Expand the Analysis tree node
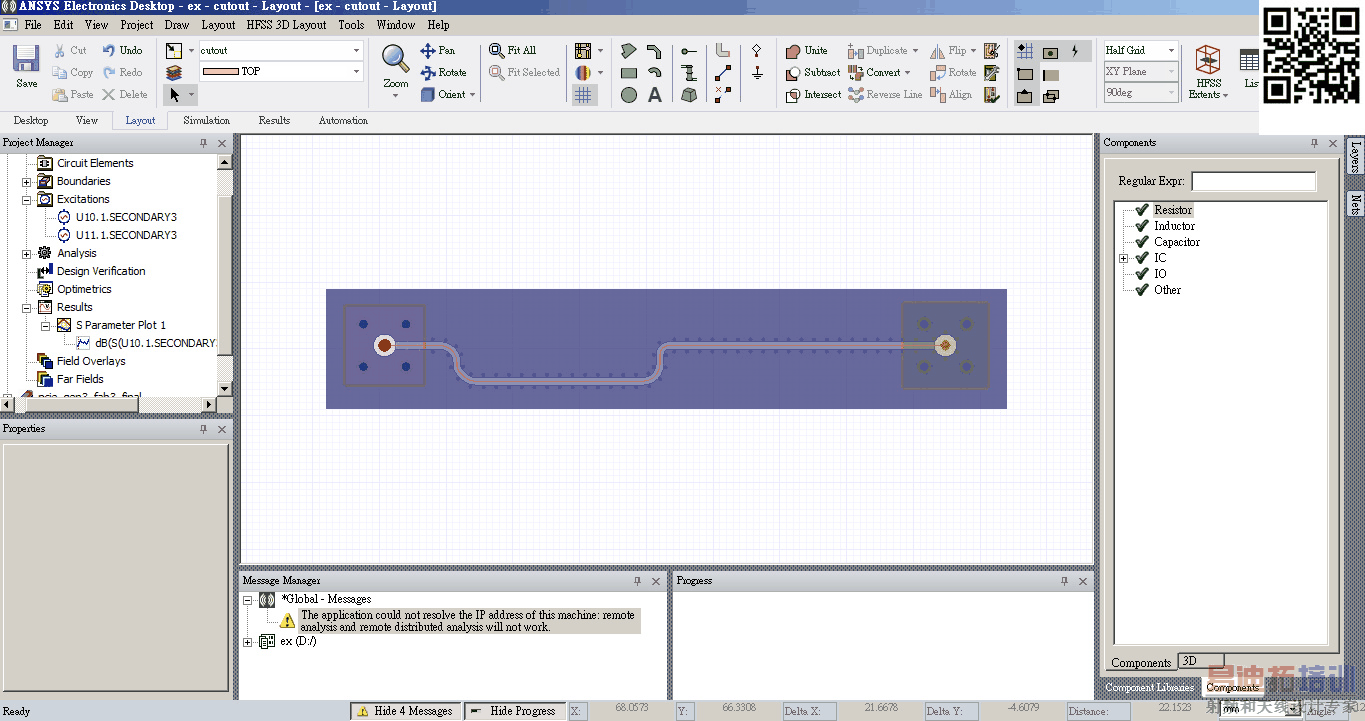 click(x=27, y=254)
